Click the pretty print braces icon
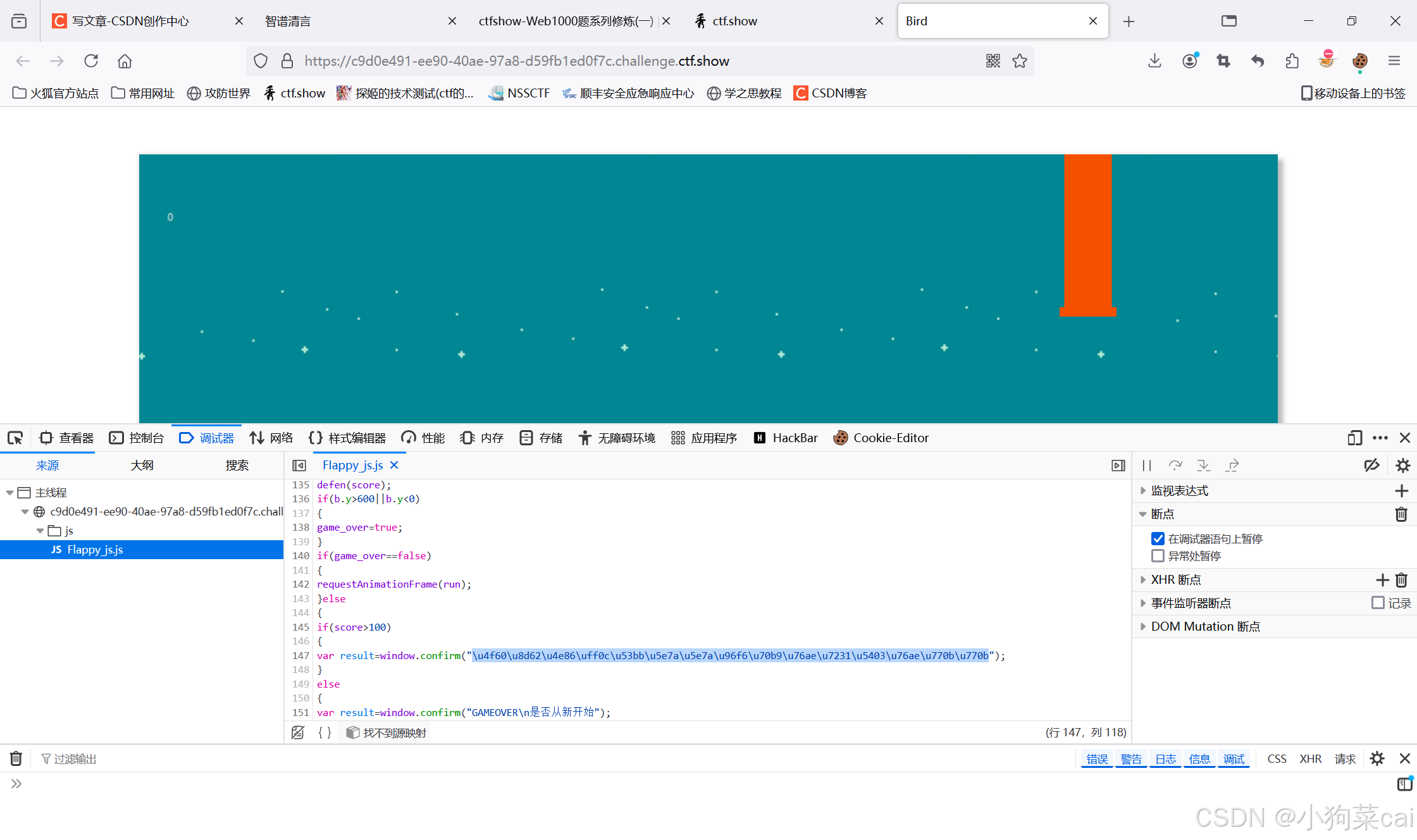 coord(325,732)
